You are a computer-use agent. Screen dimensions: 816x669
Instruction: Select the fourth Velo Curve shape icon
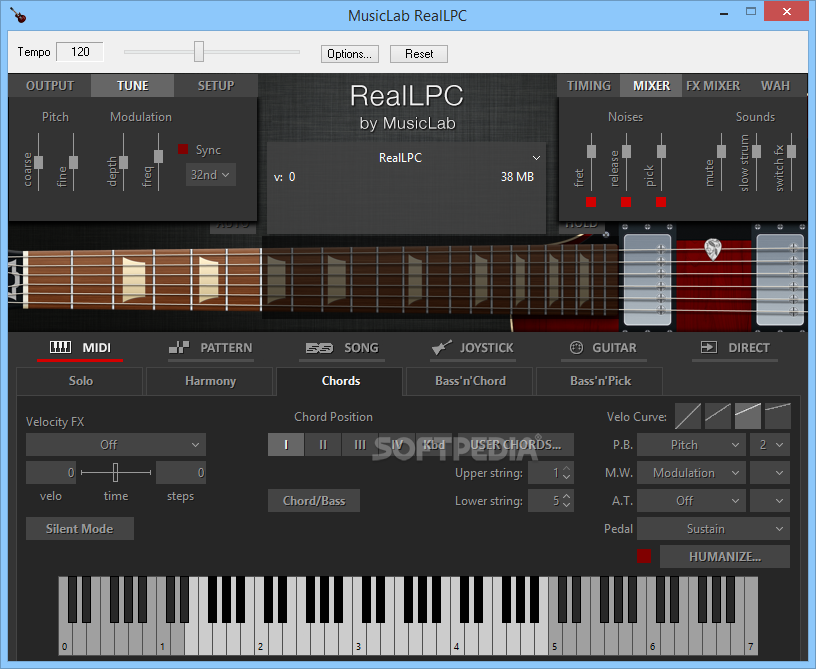point(778,416)
